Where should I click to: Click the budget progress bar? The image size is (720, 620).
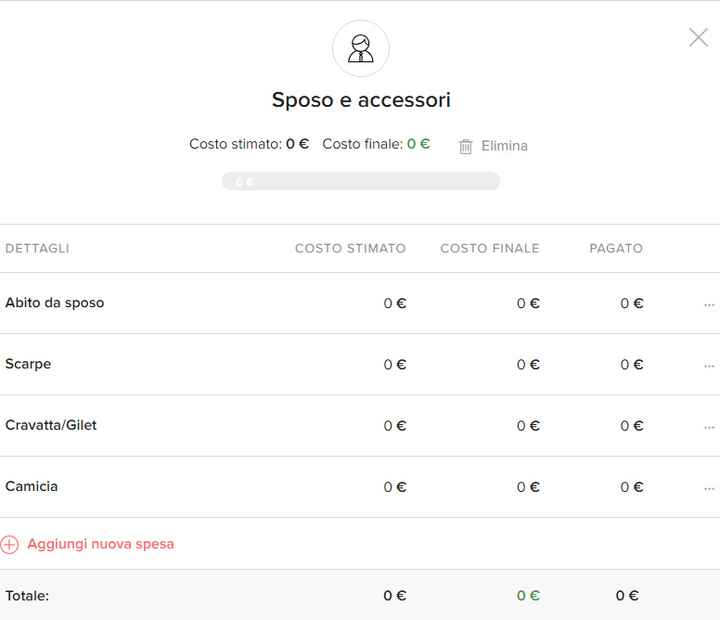tap(361, 181)
